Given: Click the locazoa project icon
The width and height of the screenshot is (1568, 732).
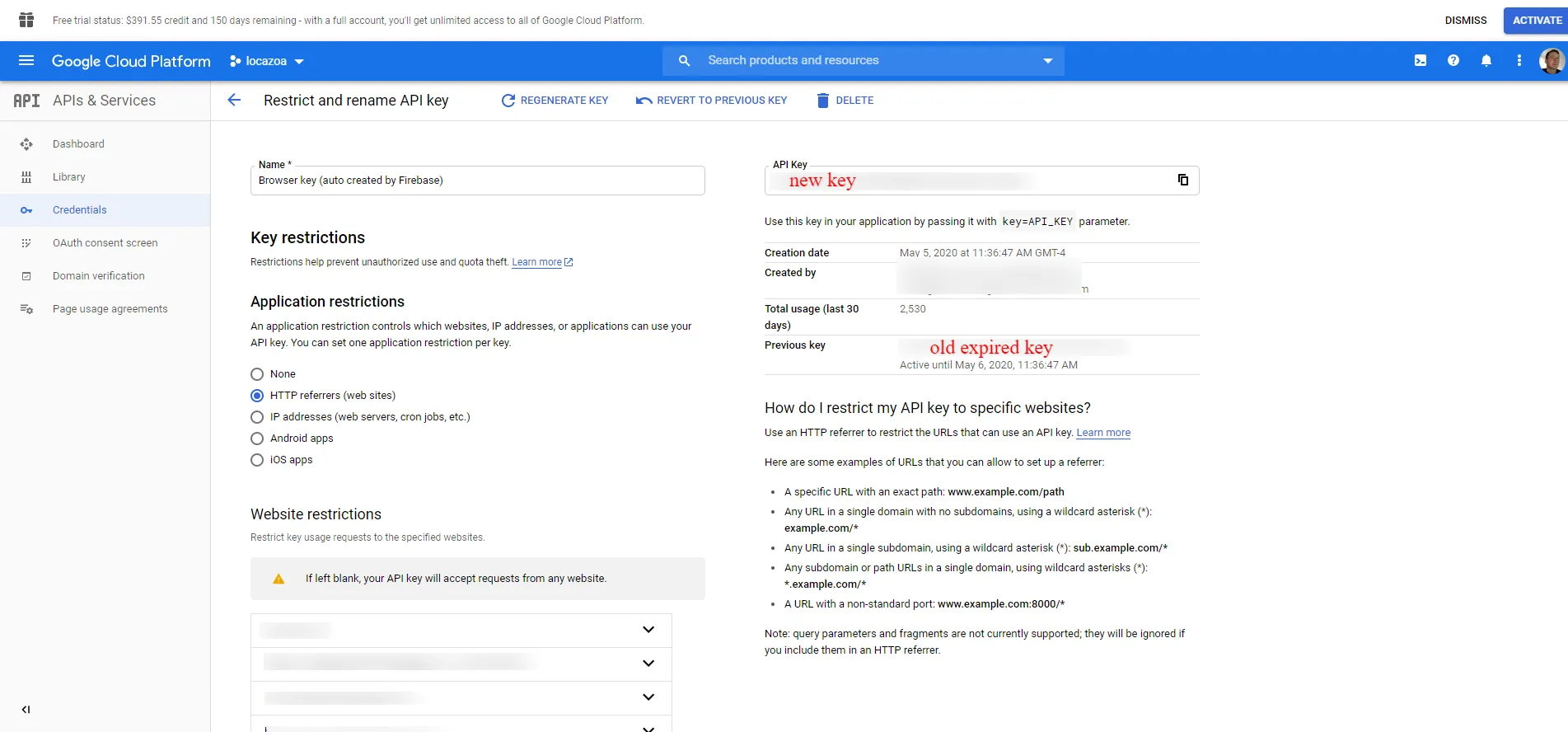Looking at the screenshot, I should pos(236,61).
